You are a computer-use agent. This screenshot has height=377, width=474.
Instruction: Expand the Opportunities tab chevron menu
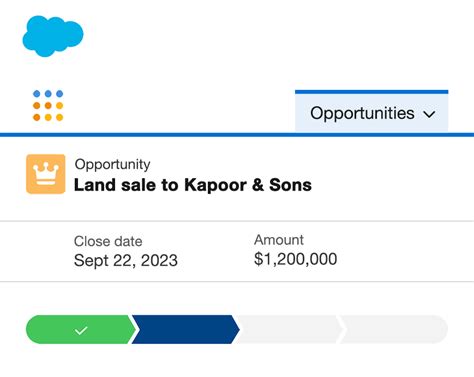point(429,114)
